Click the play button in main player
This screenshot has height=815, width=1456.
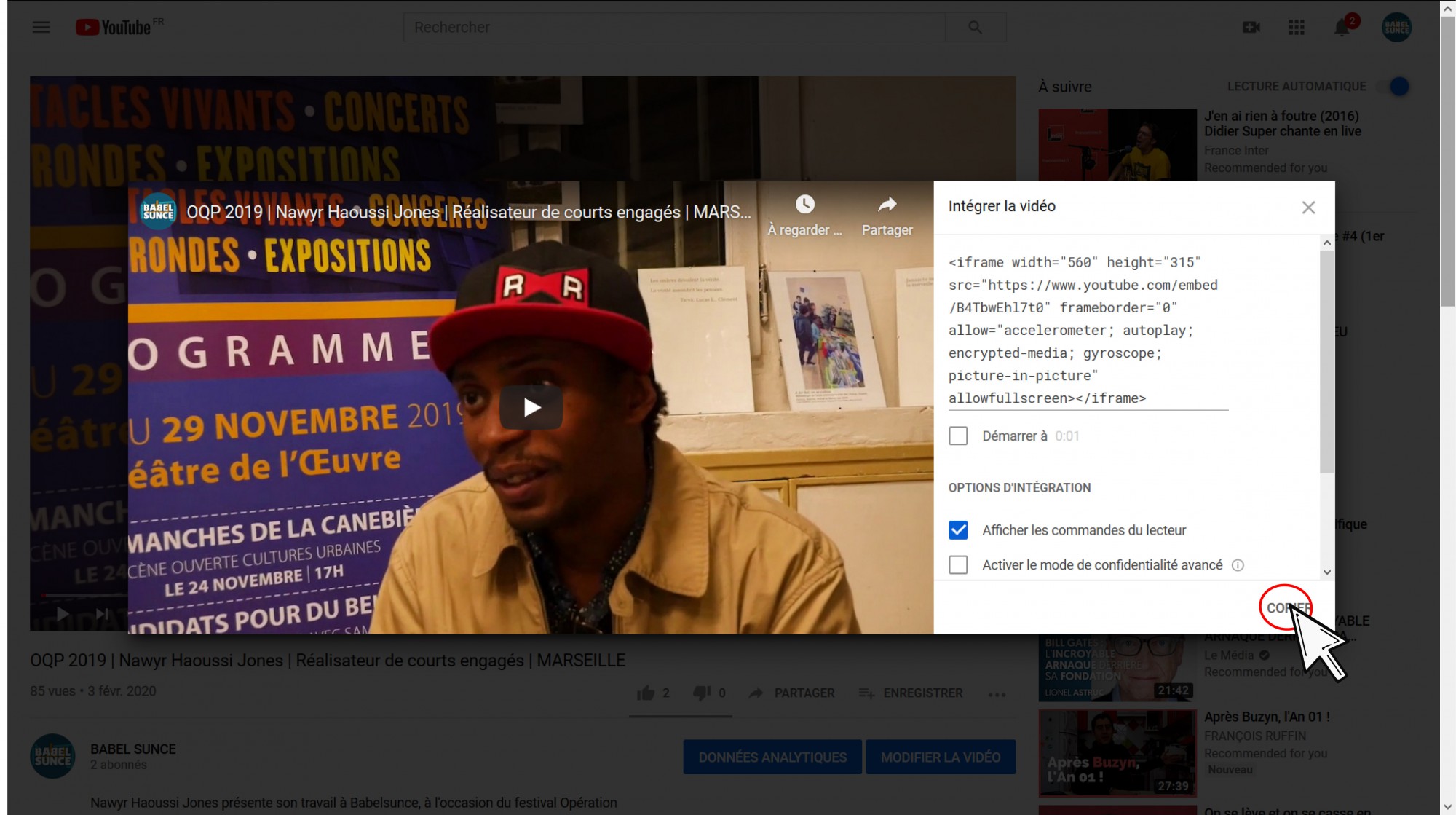(x=63, y=614)
